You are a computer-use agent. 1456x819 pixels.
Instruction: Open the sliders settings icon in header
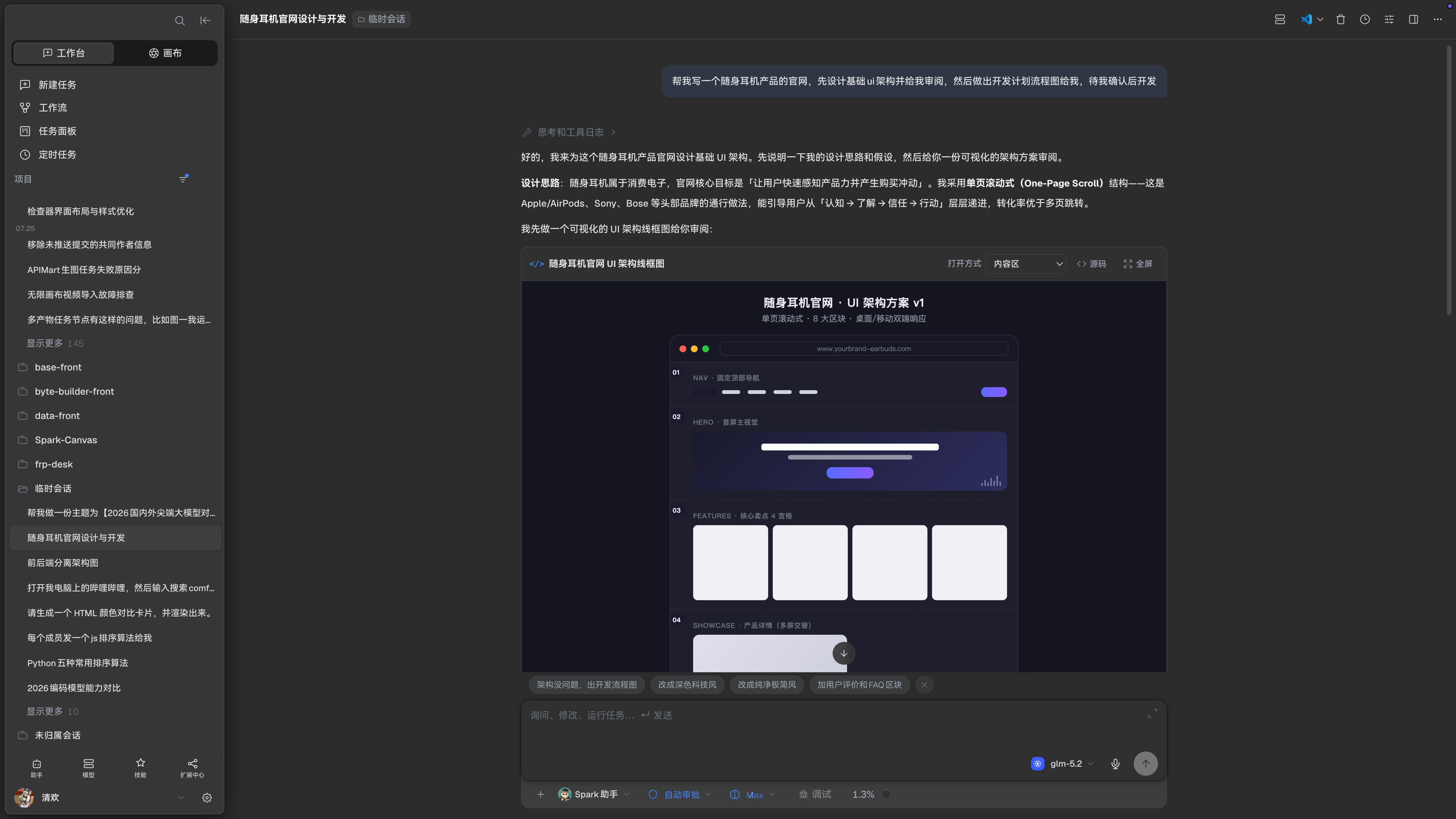[x=1389, y=20]
